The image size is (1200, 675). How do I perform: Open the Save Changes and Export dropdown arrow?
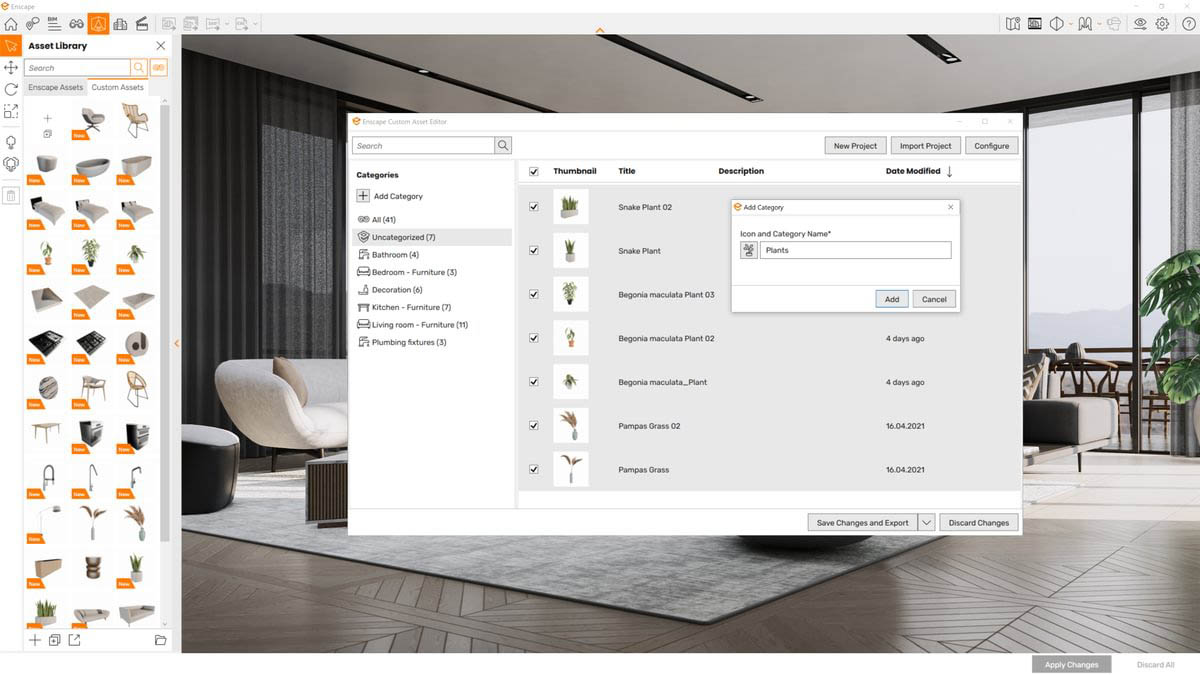pyautogui.click(x=926, y=522)
